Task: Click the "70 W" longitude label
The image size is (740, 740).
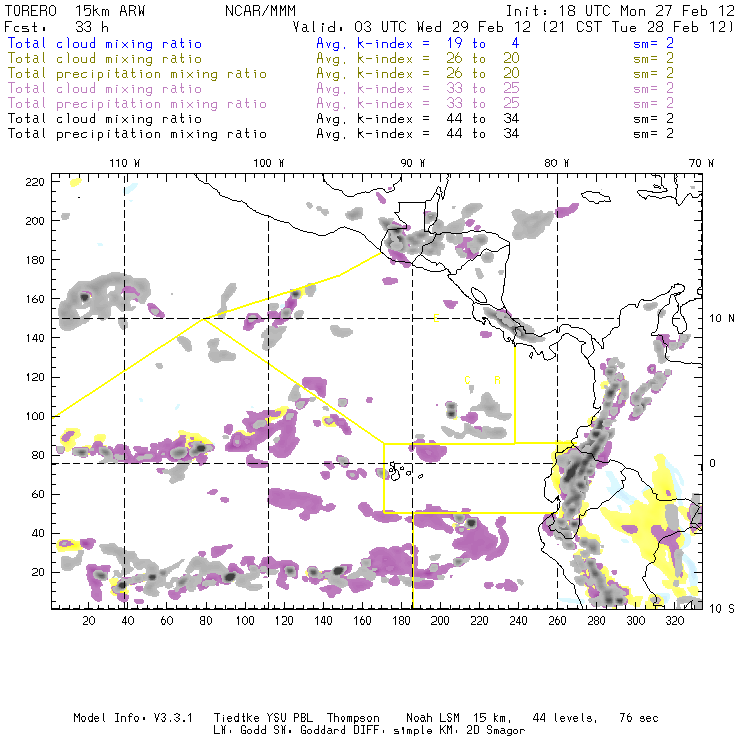Action: point(701,163)
